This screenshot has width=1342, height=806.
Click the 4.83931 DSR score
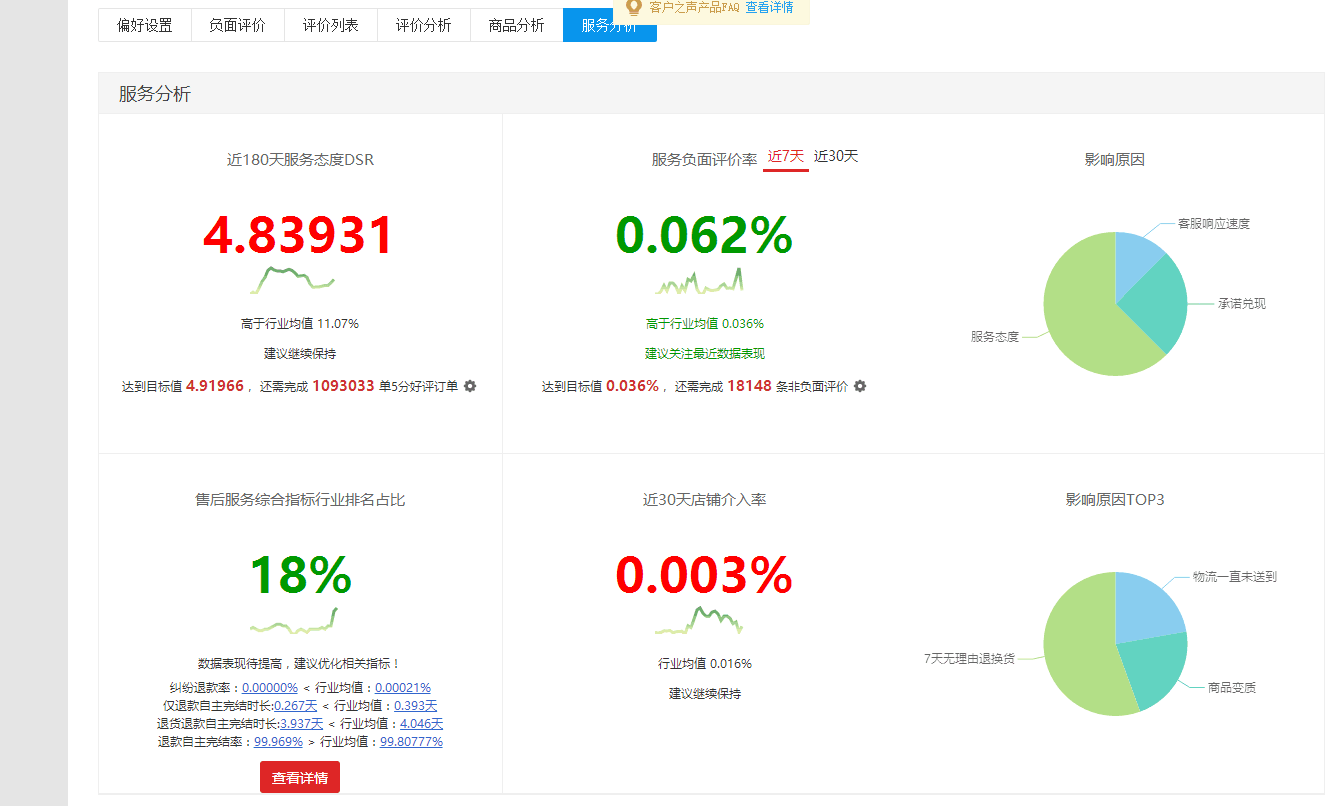tap(299, 236)
